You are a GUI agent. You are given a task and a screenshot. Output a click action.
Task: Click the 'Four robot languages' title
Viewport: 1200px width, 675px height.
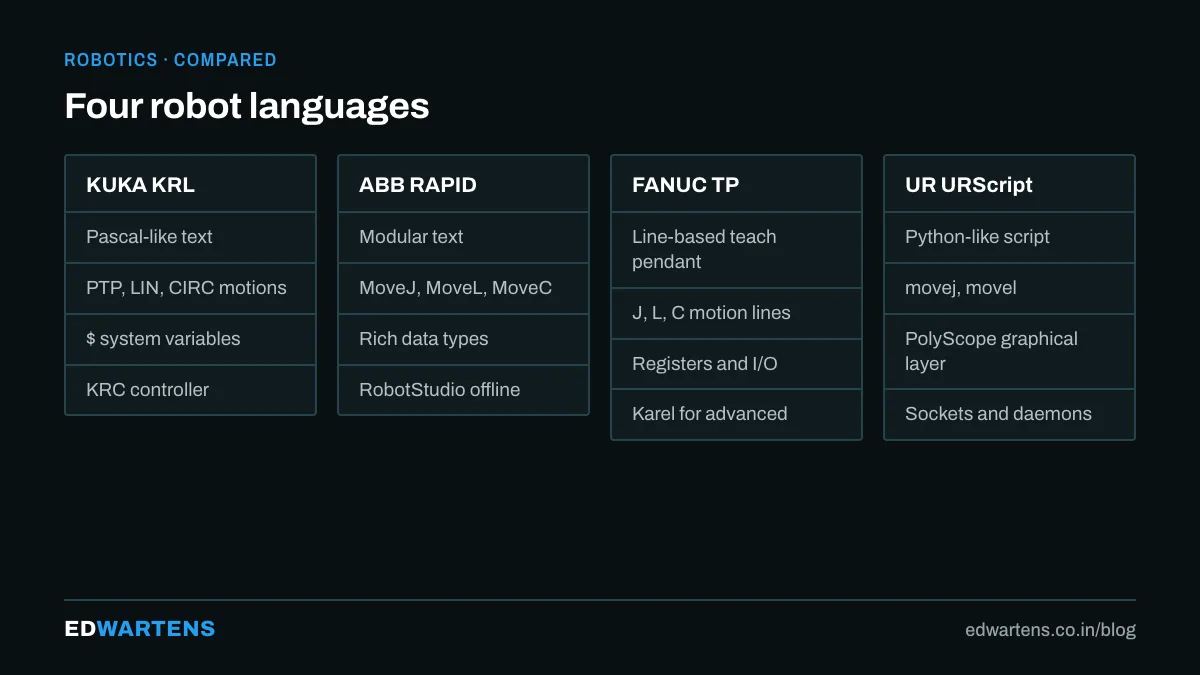click(x=246, y=106)
